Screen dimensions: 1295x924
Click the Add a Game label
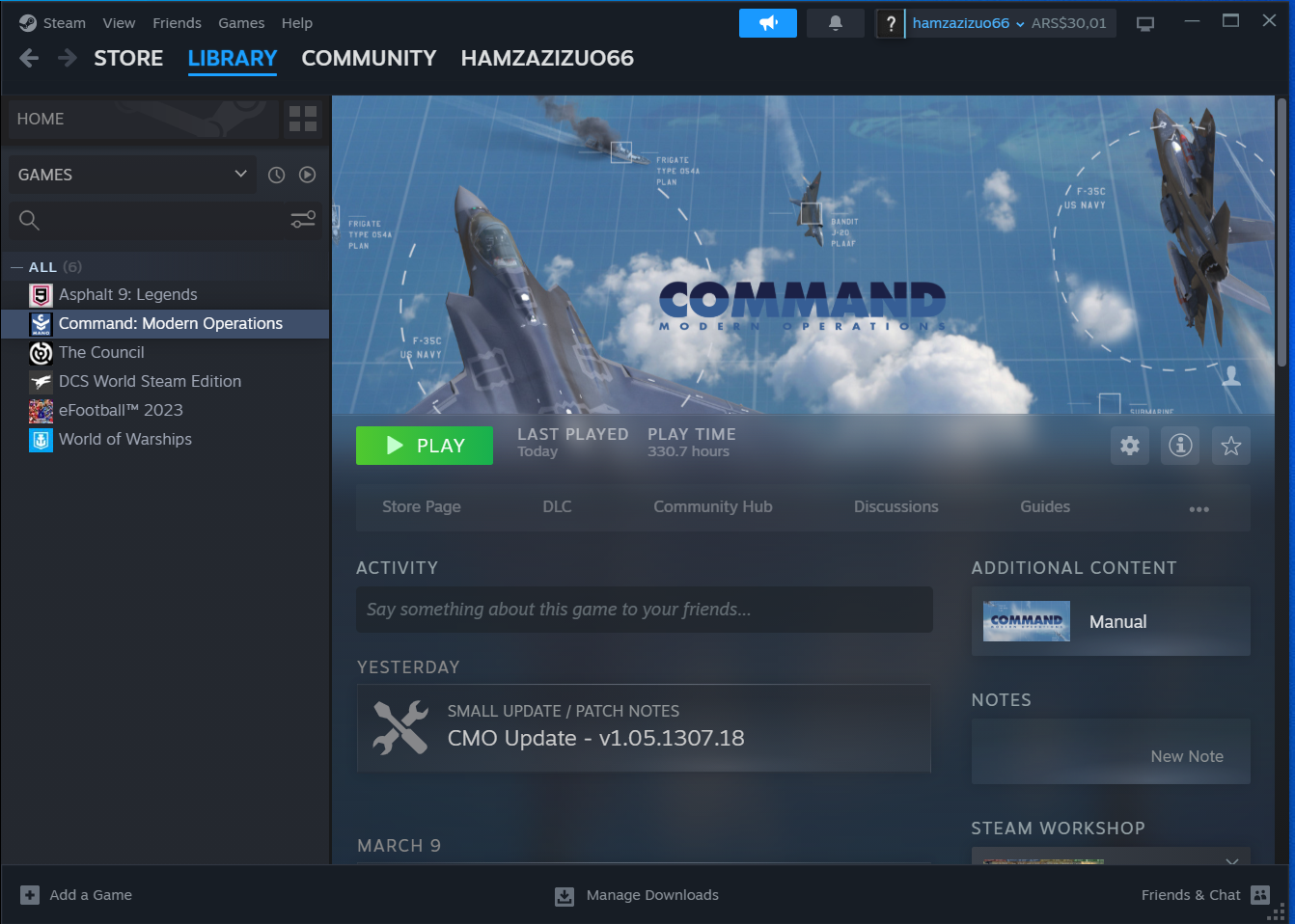(x=91, y=895)
